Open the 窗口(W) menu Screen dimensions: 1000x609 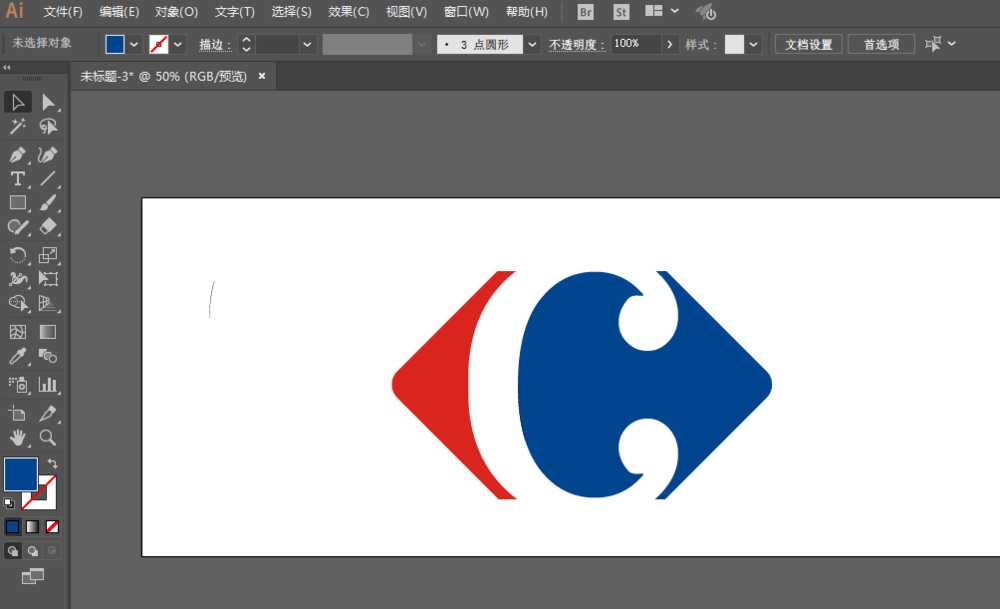464,12
